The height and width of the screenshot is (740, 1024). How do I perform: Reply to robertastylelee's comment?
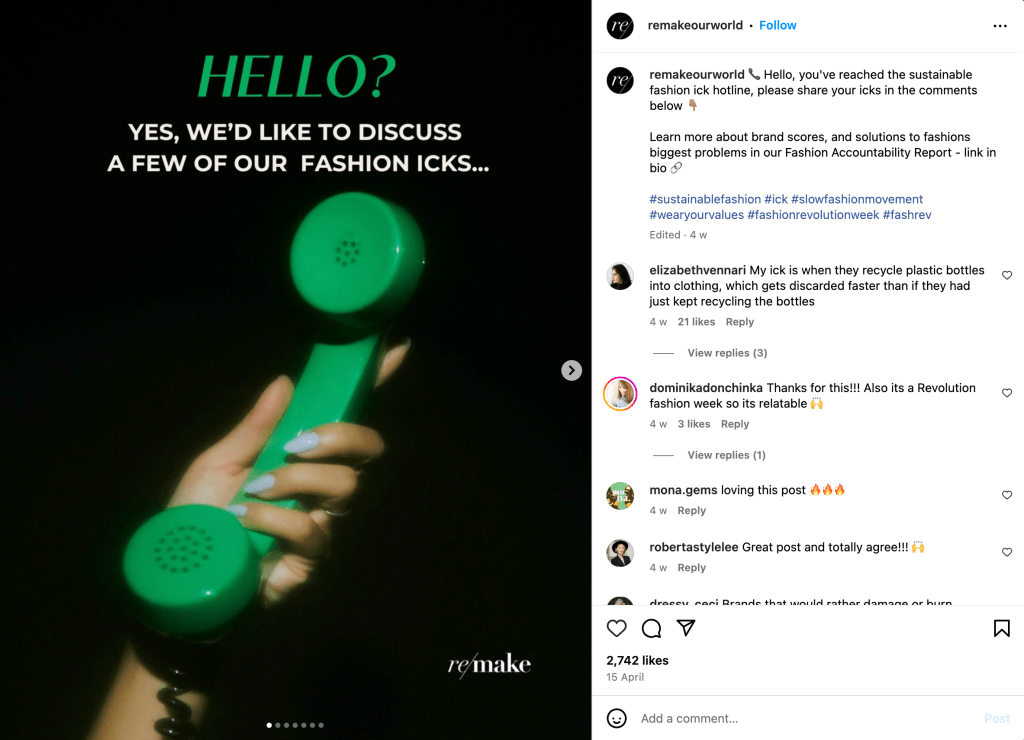click(x=692, y=568)
